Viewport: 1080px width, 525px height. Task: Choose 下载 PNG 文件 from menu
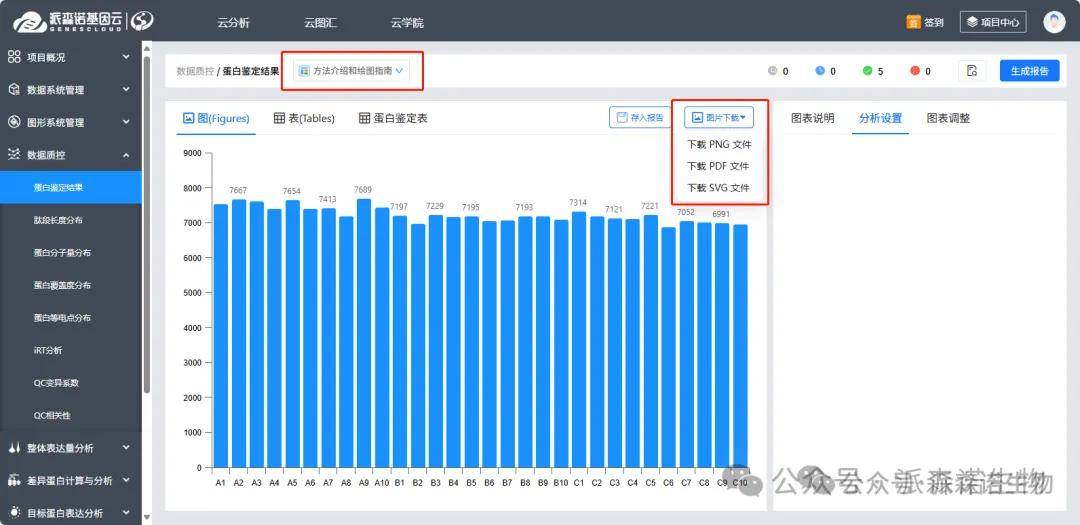[719, 145]
